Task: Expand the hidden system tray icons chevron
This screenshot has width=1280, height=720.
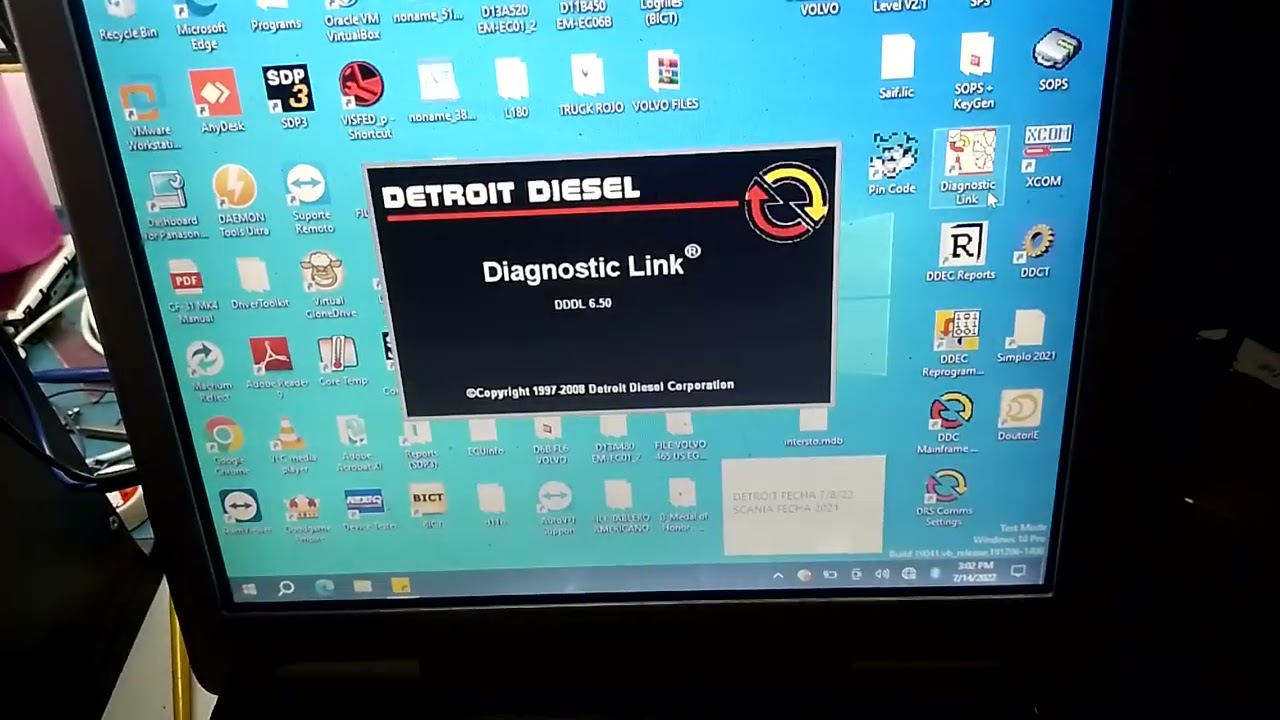Action: pos(778,575)
